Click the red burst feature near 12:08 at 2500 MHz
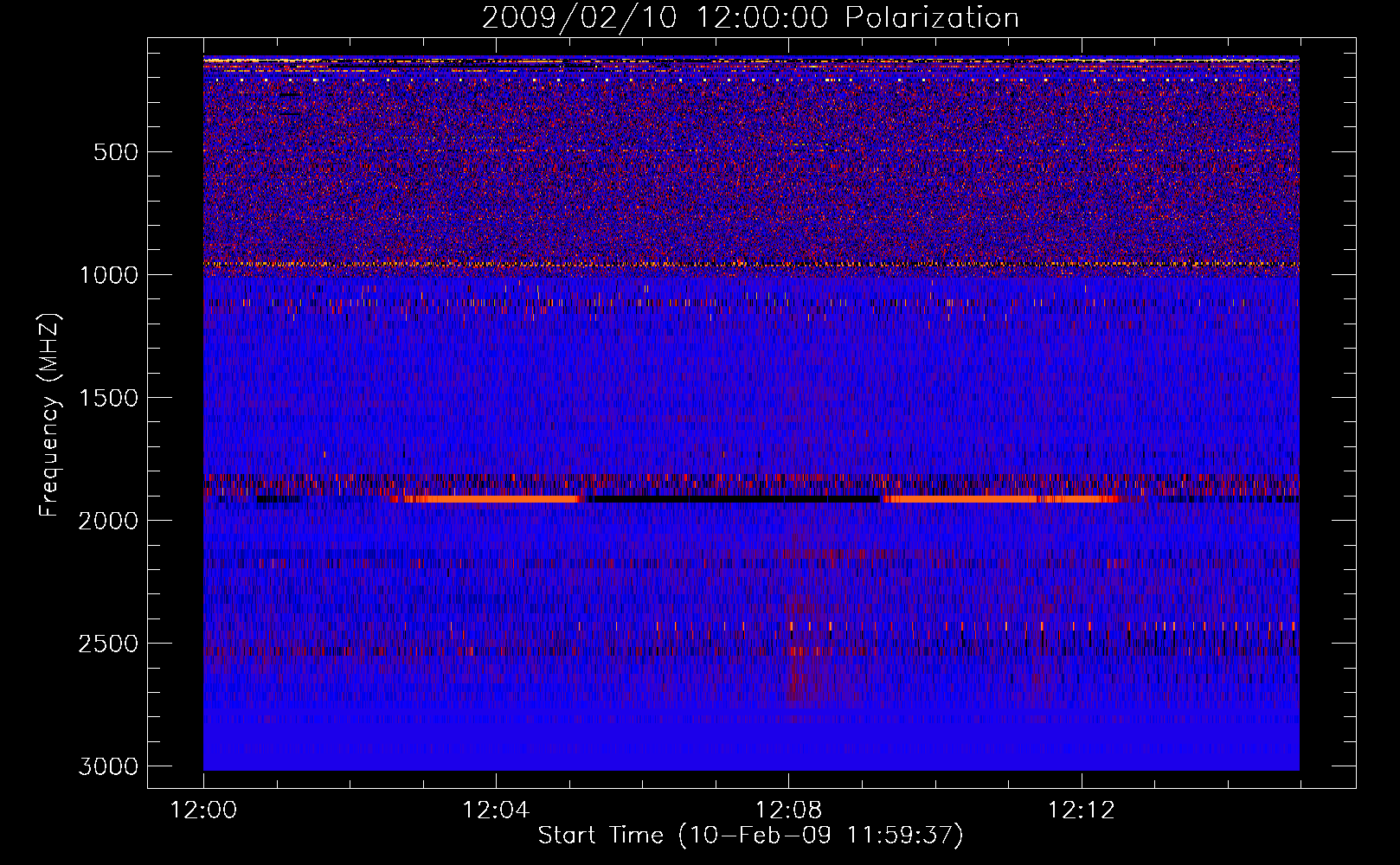 (808, 650)
